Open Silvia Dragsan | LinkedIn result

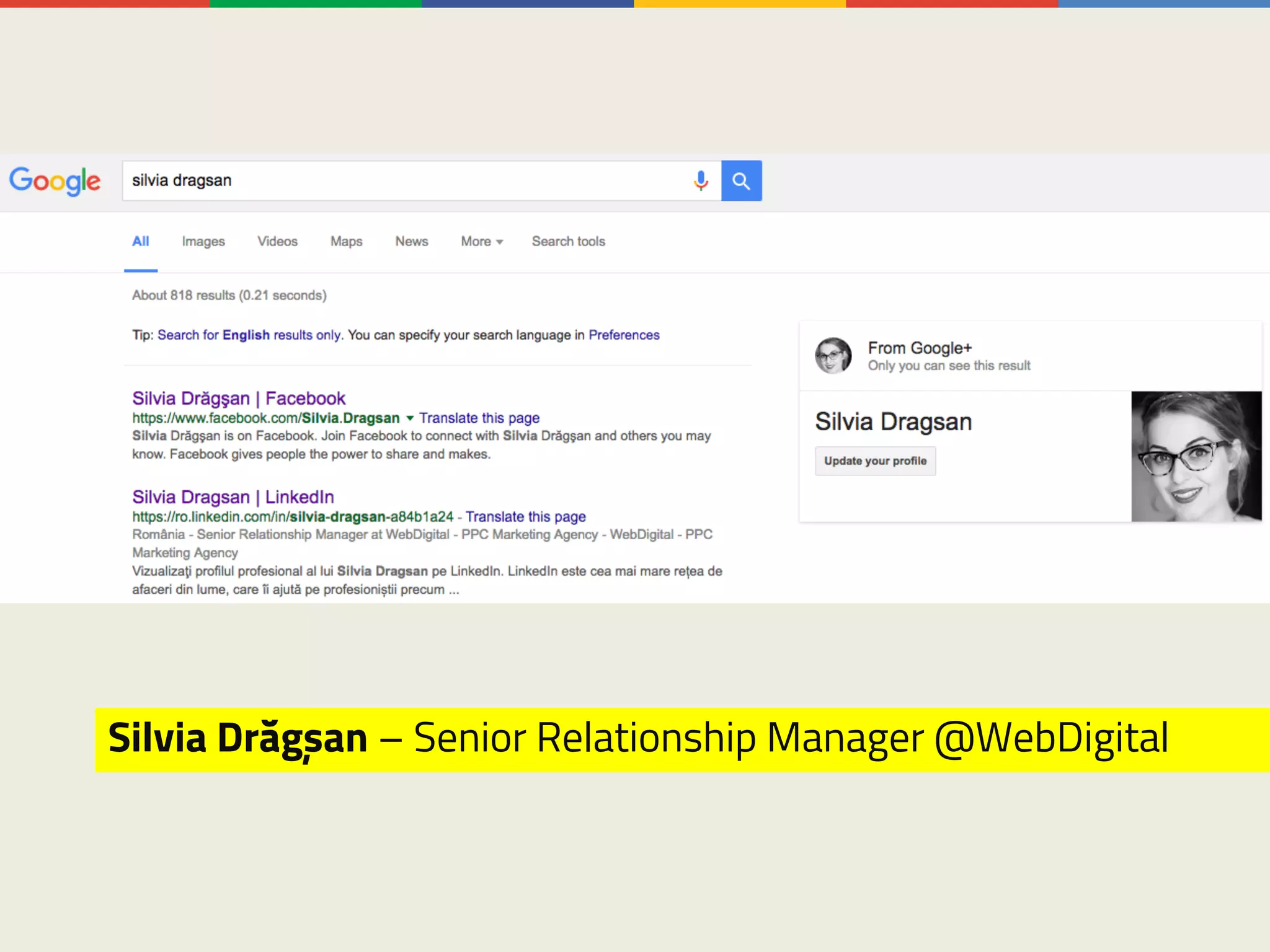tap(233, 496)
